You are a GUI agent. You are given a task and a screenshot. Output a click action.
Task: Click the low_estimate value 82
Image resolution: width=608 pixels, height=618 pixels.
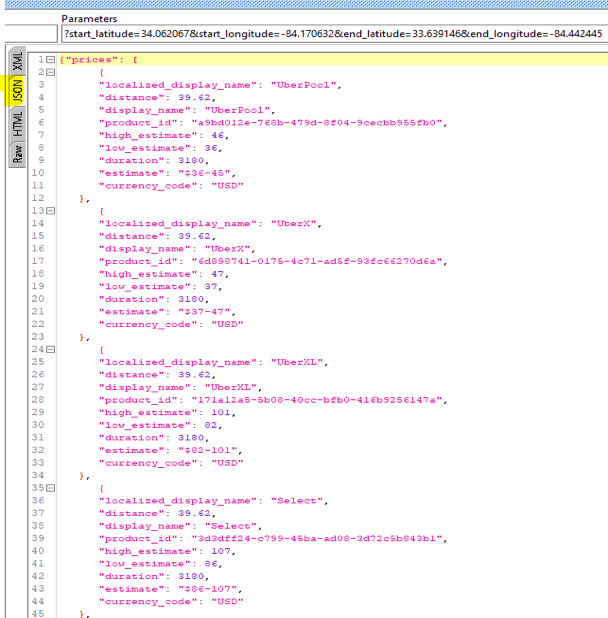[211, 426]
